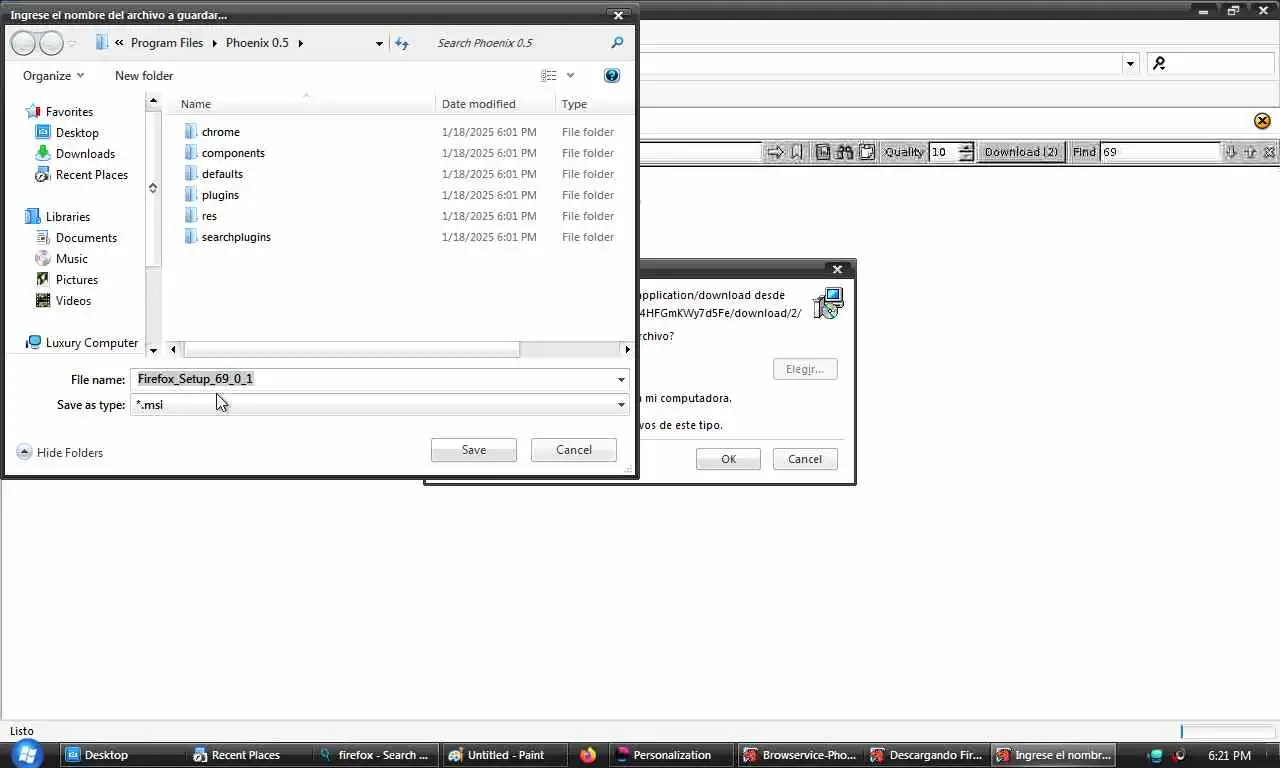Open the Organize dropdown menu
This screenshot has height=768, width=1280.
tap(53, 76)
